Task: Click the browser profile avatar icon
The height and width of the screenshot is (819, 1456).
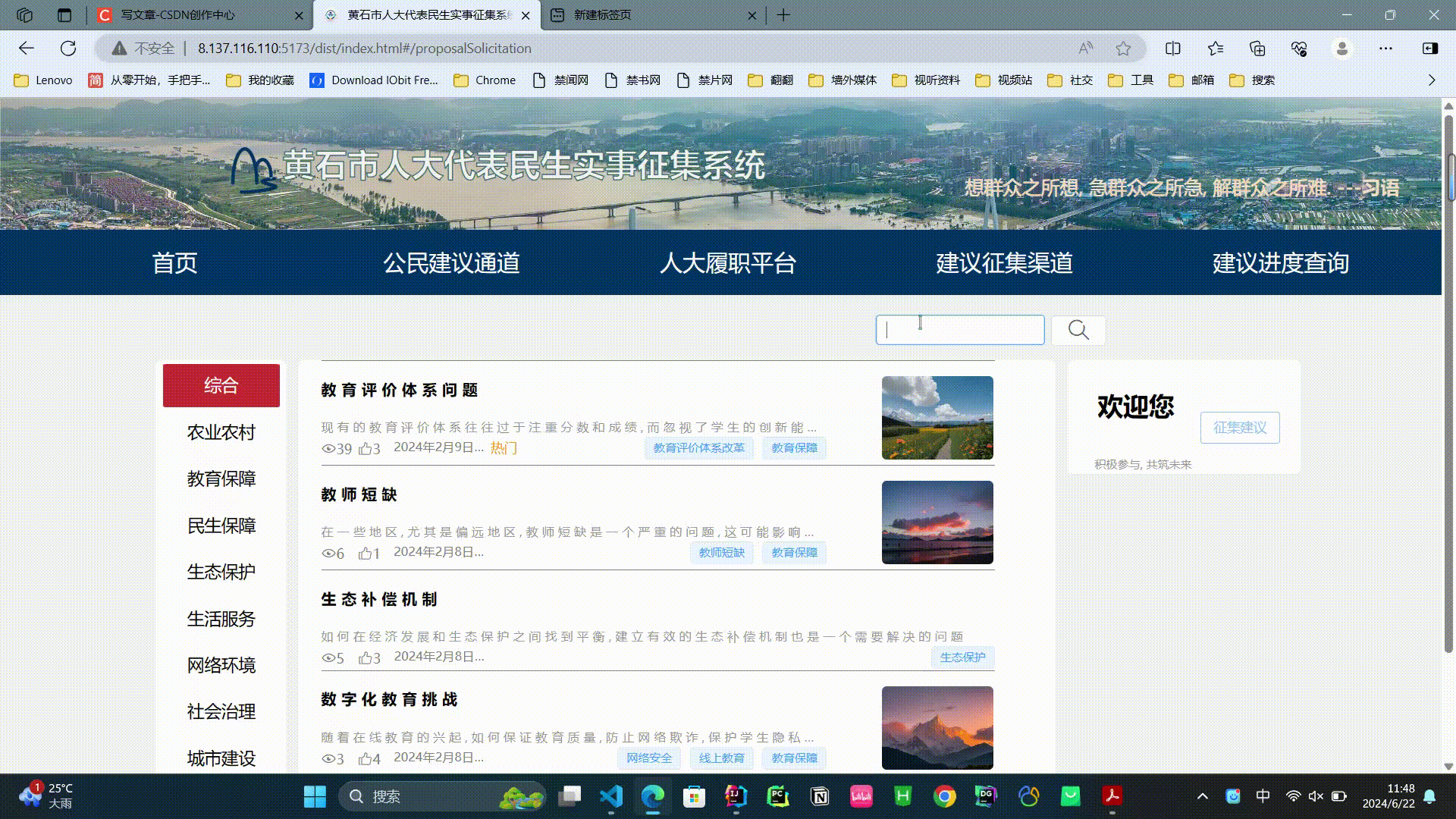Action: 1342,49
